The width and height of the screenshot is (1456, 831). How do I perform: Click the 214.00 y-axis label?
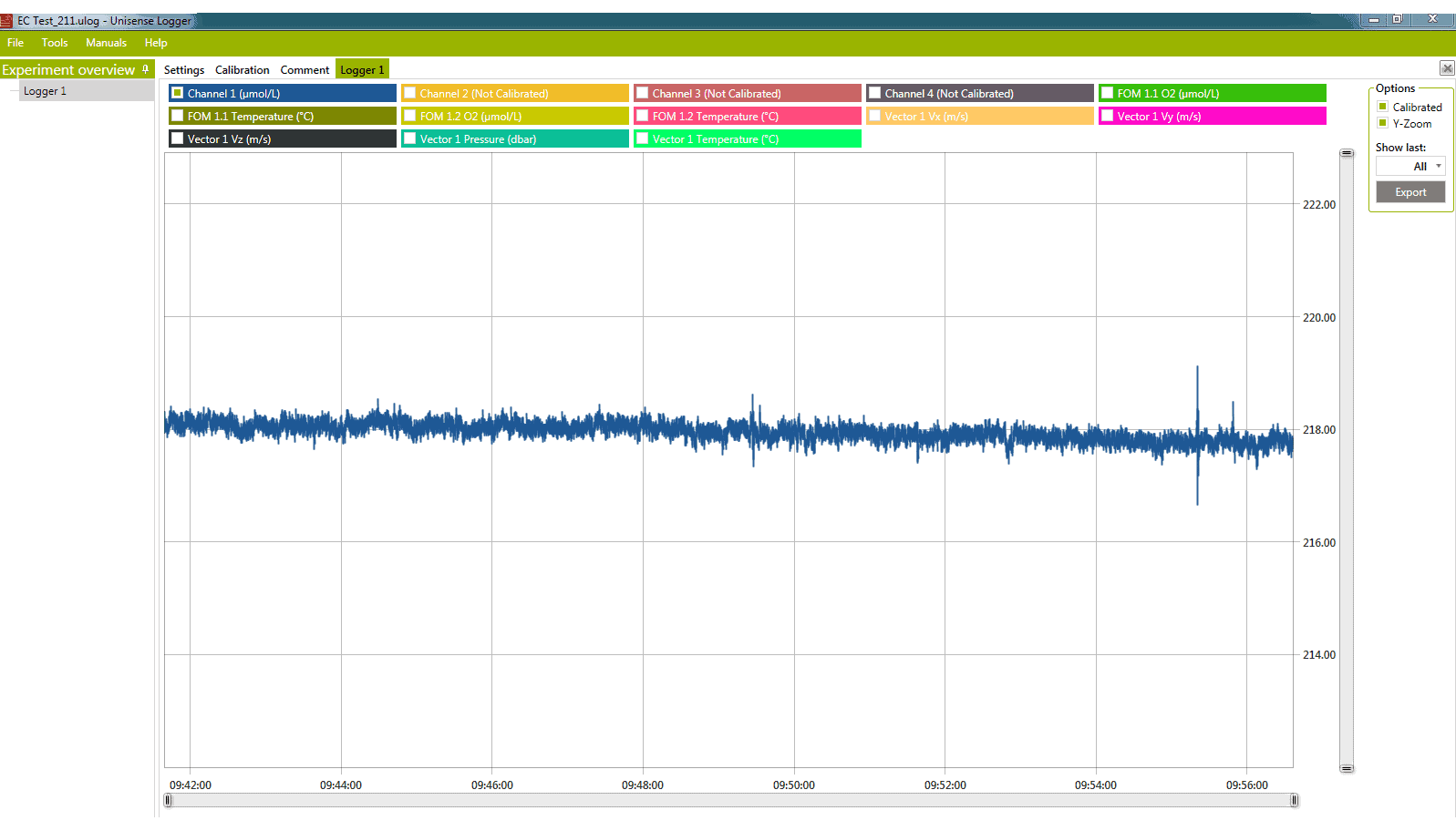(1319, 655)
